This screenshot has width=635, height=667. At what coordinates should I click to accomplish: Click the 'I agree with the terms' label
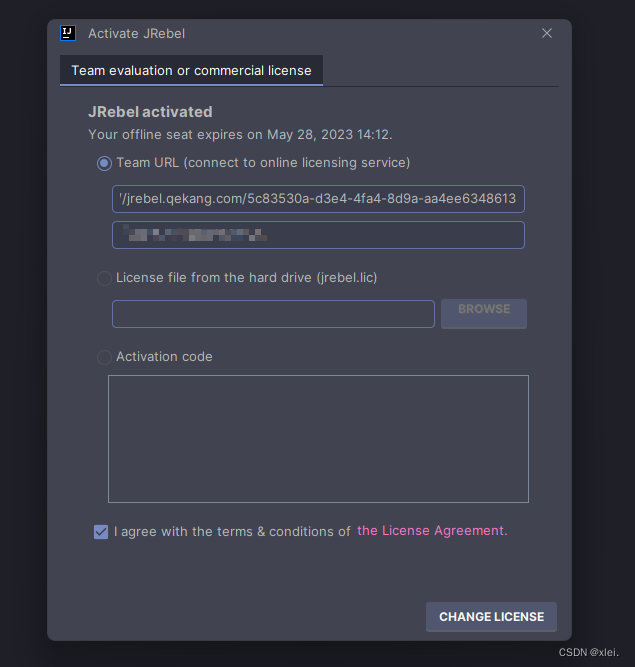coord(232,532)
